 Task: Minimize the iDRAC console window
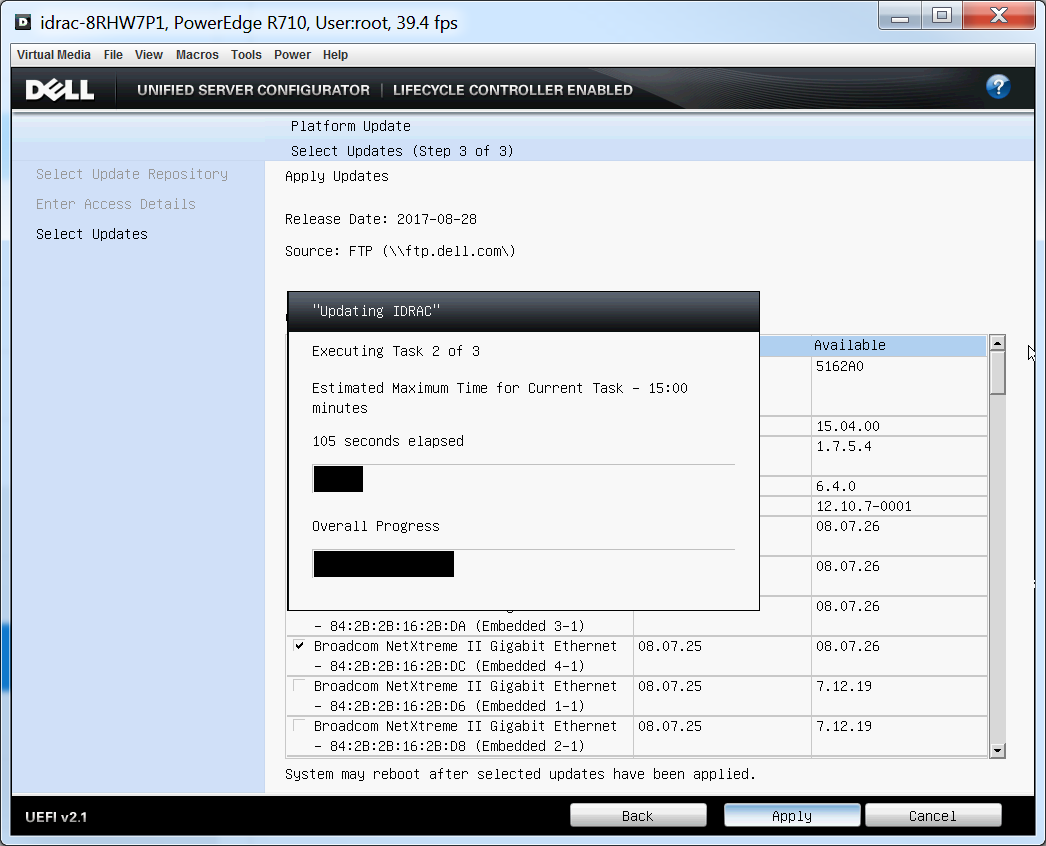point(900,16)
